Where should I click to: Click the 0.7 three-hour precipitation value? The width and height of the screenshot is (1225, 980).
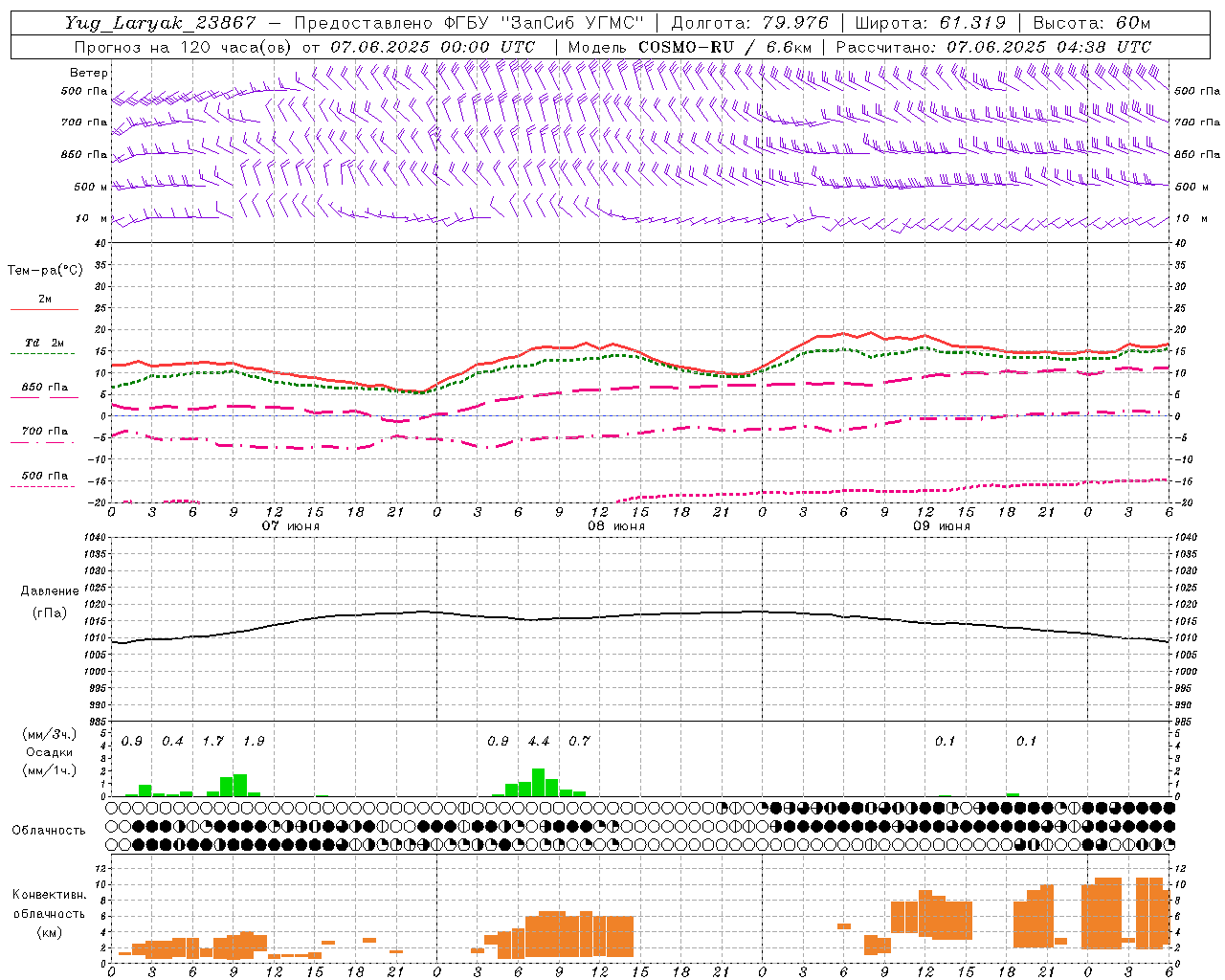pos(579,742)
